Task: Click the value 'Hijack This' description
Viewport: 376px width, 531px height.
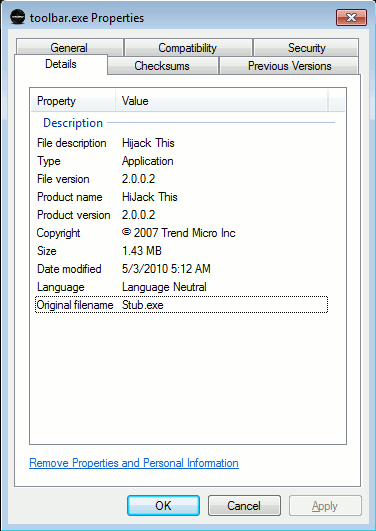Action: [x=148, y=143]
